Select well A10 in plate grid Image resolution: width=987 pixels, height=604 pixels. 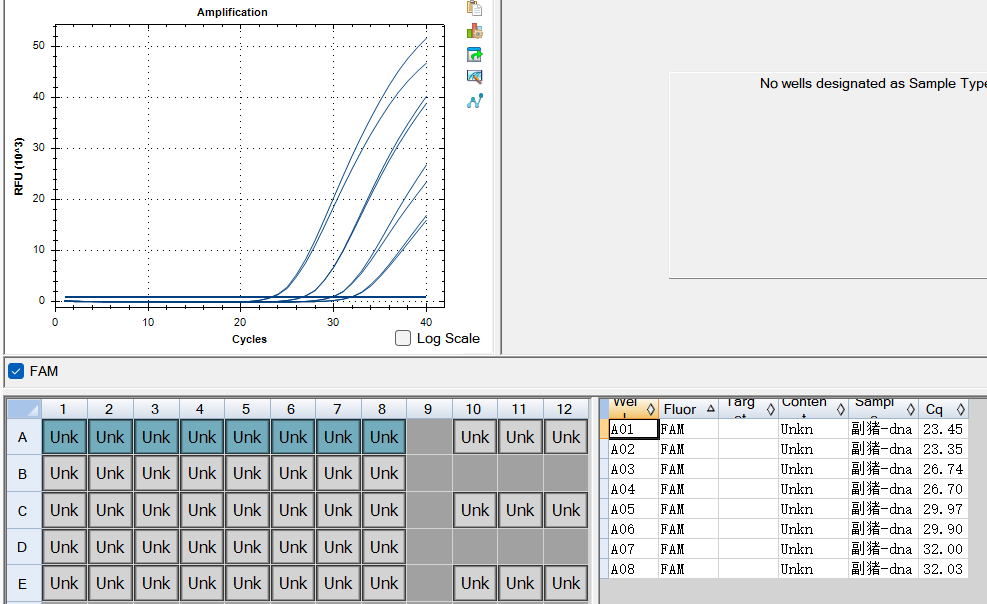pos(475,437)
